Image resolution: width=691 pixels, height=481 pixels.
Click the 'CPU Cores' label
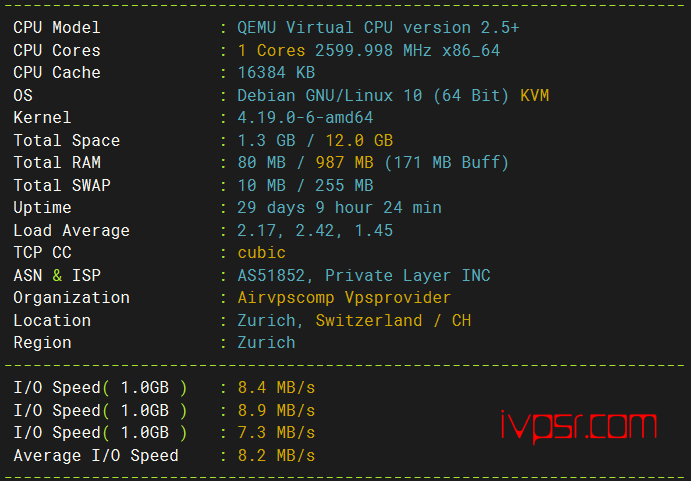point(57,50)
